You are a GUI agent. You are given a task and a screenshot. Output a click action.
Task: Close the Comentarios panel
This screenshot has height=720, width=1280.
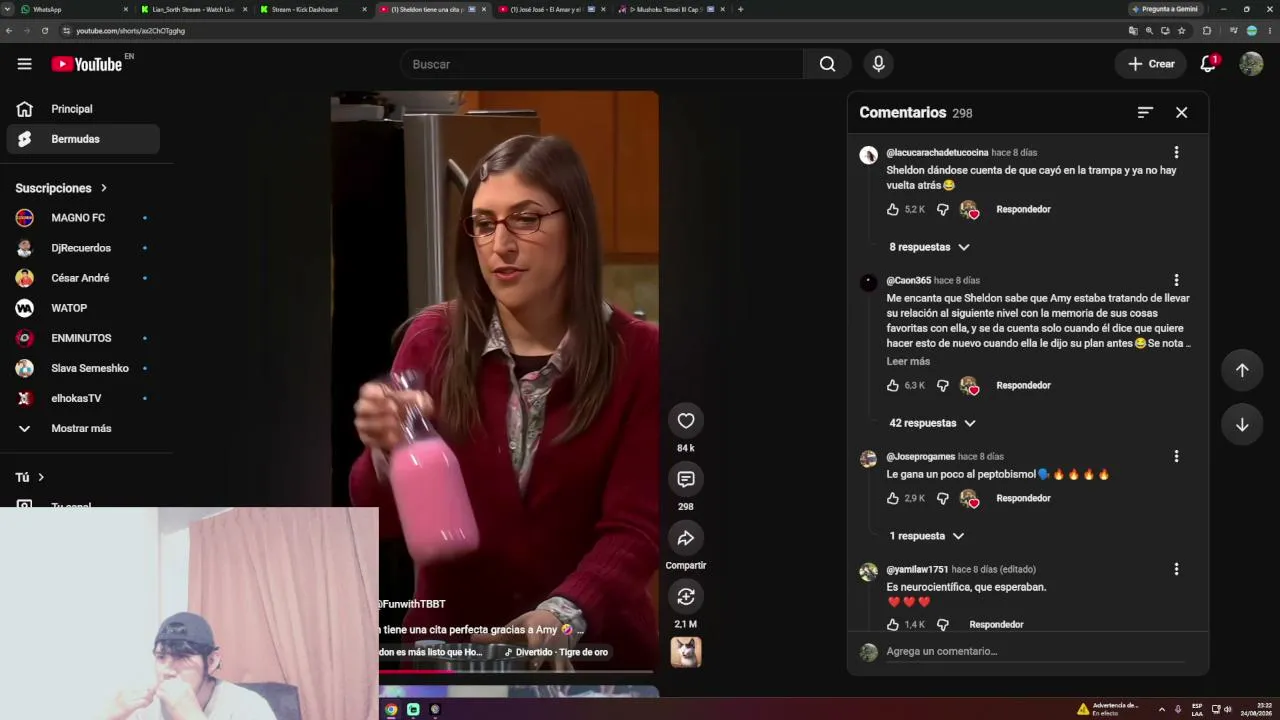[1181, 113]
